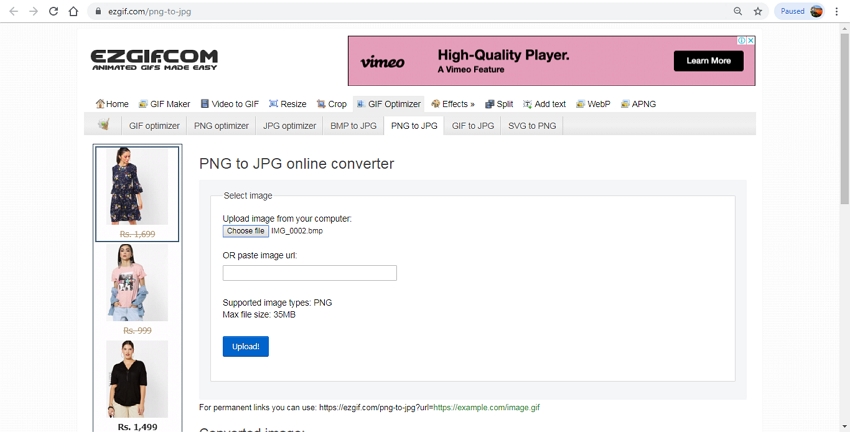Image resolution: width=850 pixels, height=432 pixels.
Task: Click the blue Upload! button
Action: [x=245, y=346]
